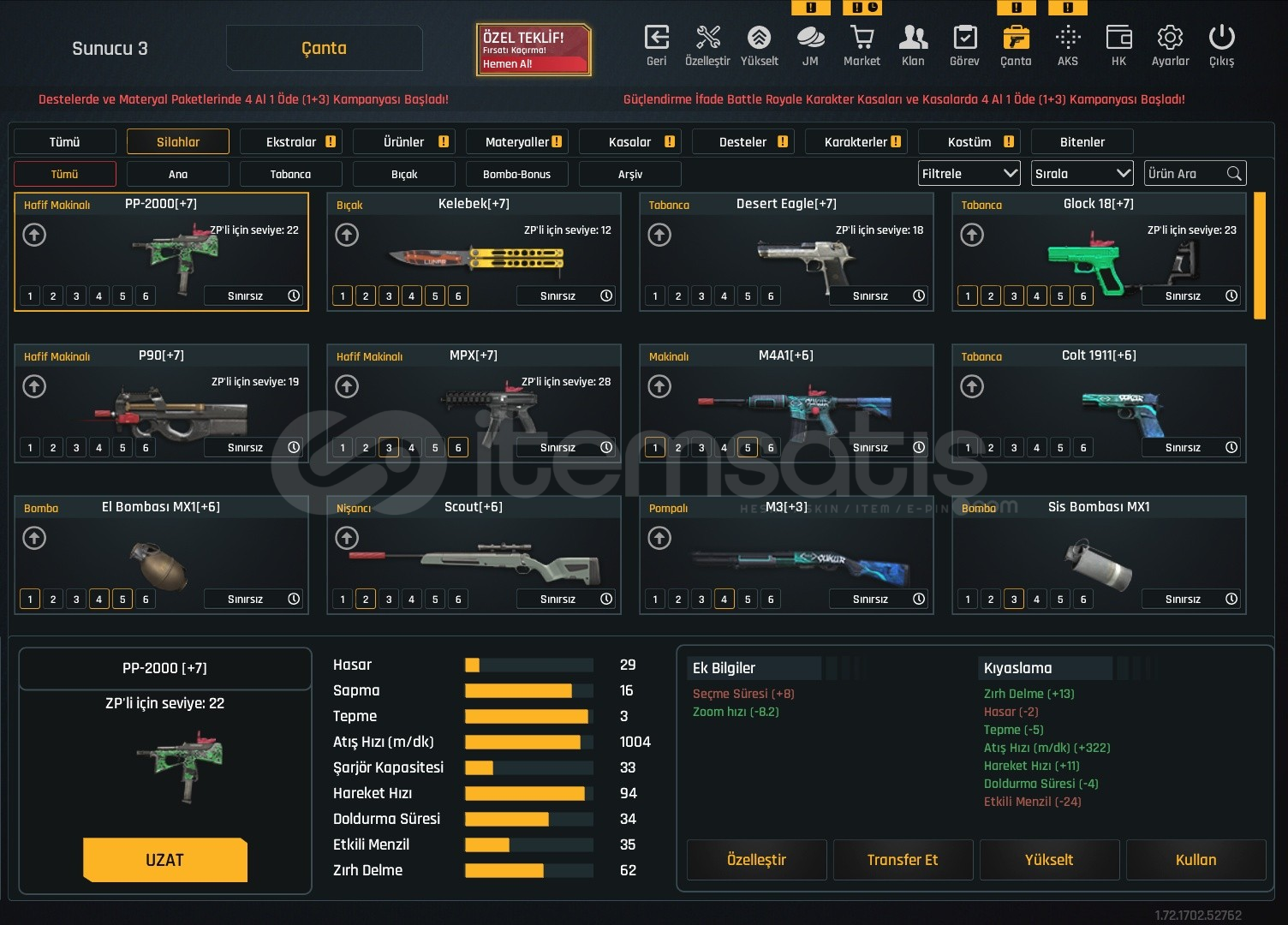
Task: Toggle slot 6 on MPX[+7] card
Action: point(458,448)
